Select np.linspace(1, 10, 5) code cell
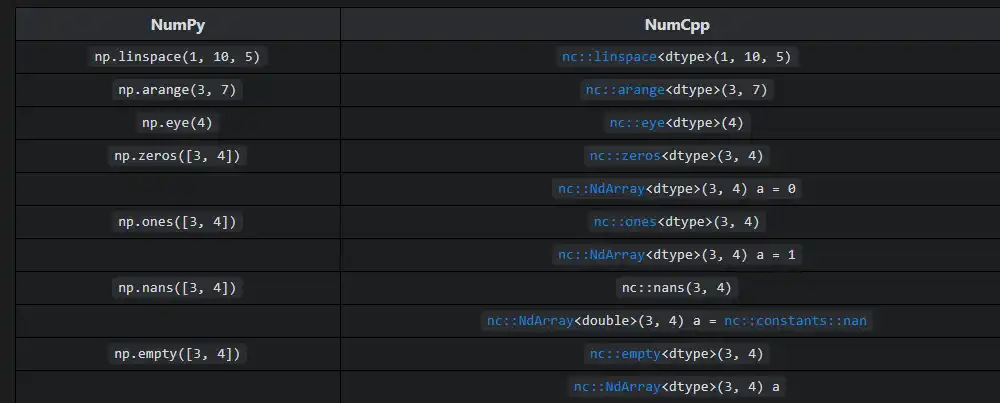This screenshot has height=403, width=1000. (178, 57)
